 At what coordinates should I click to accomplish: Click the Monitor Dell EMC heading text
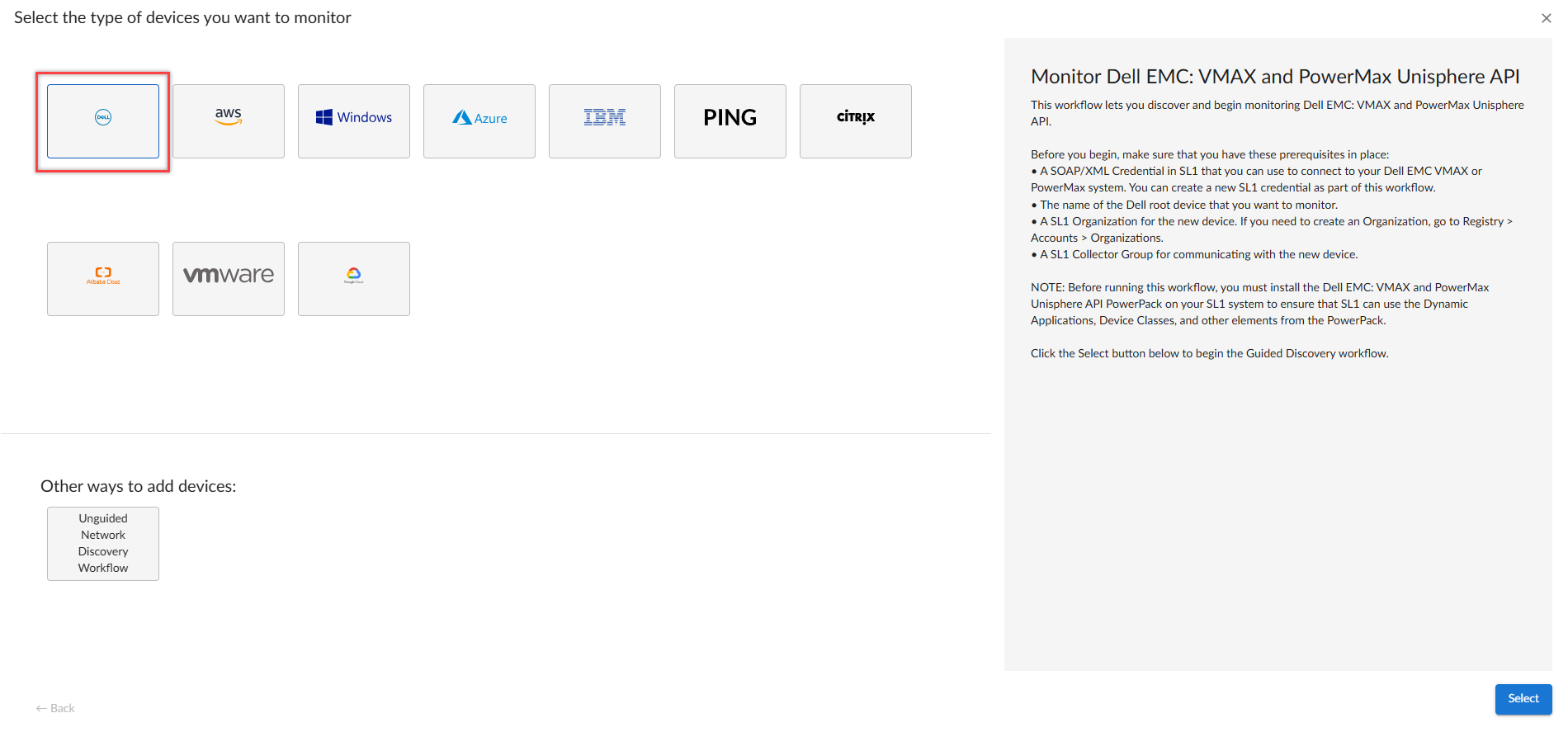coord(1275,77)
